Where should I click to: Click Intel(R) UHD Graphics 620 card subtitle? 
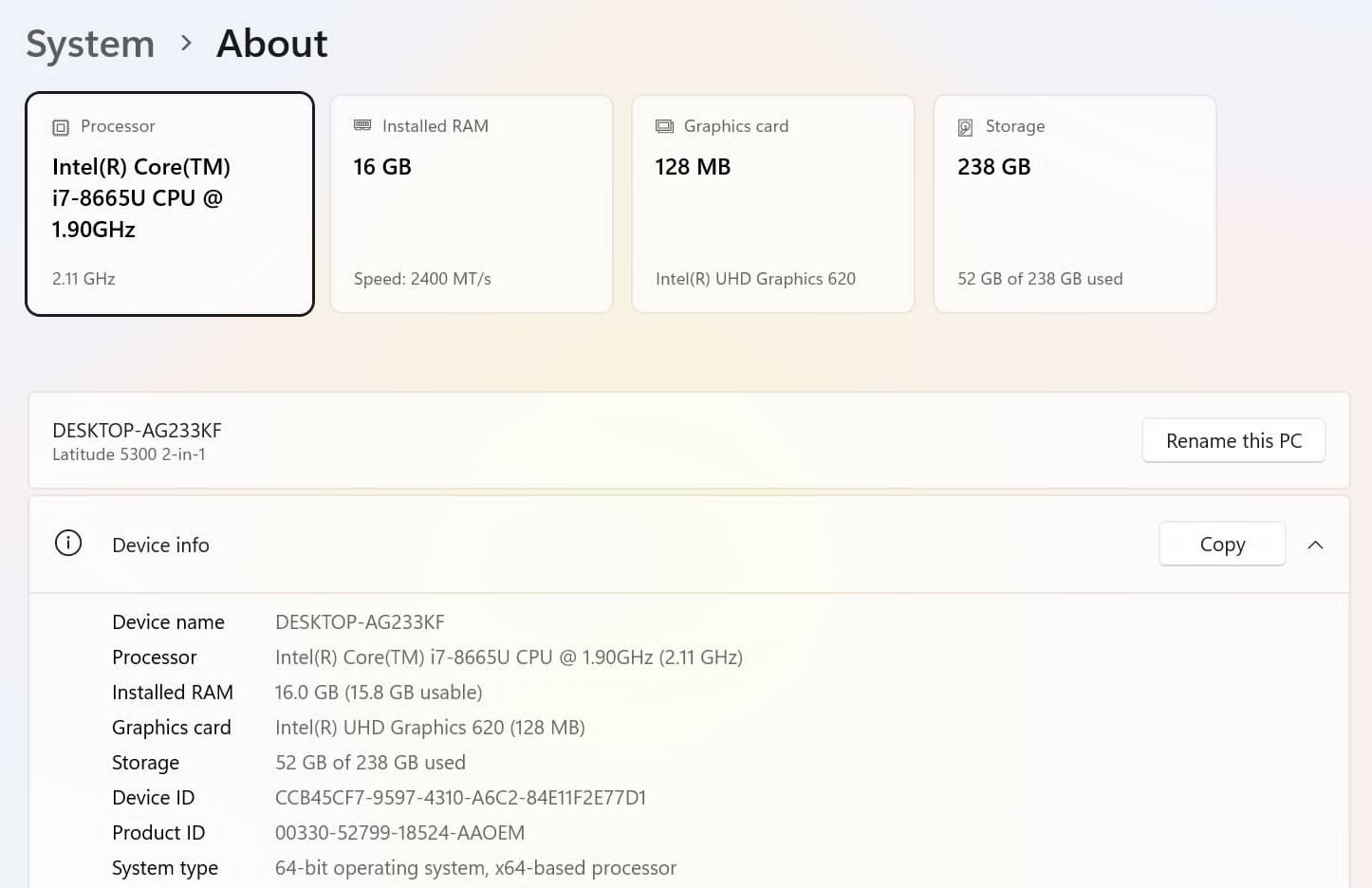click(755, 279)
